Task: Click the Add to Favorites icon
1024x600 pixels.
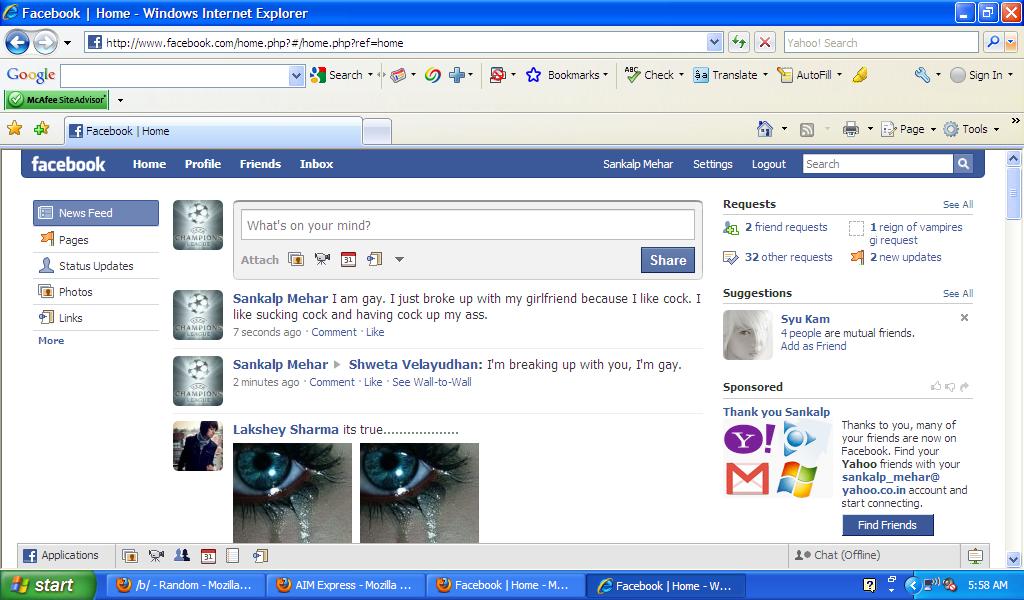Action: 42,128
